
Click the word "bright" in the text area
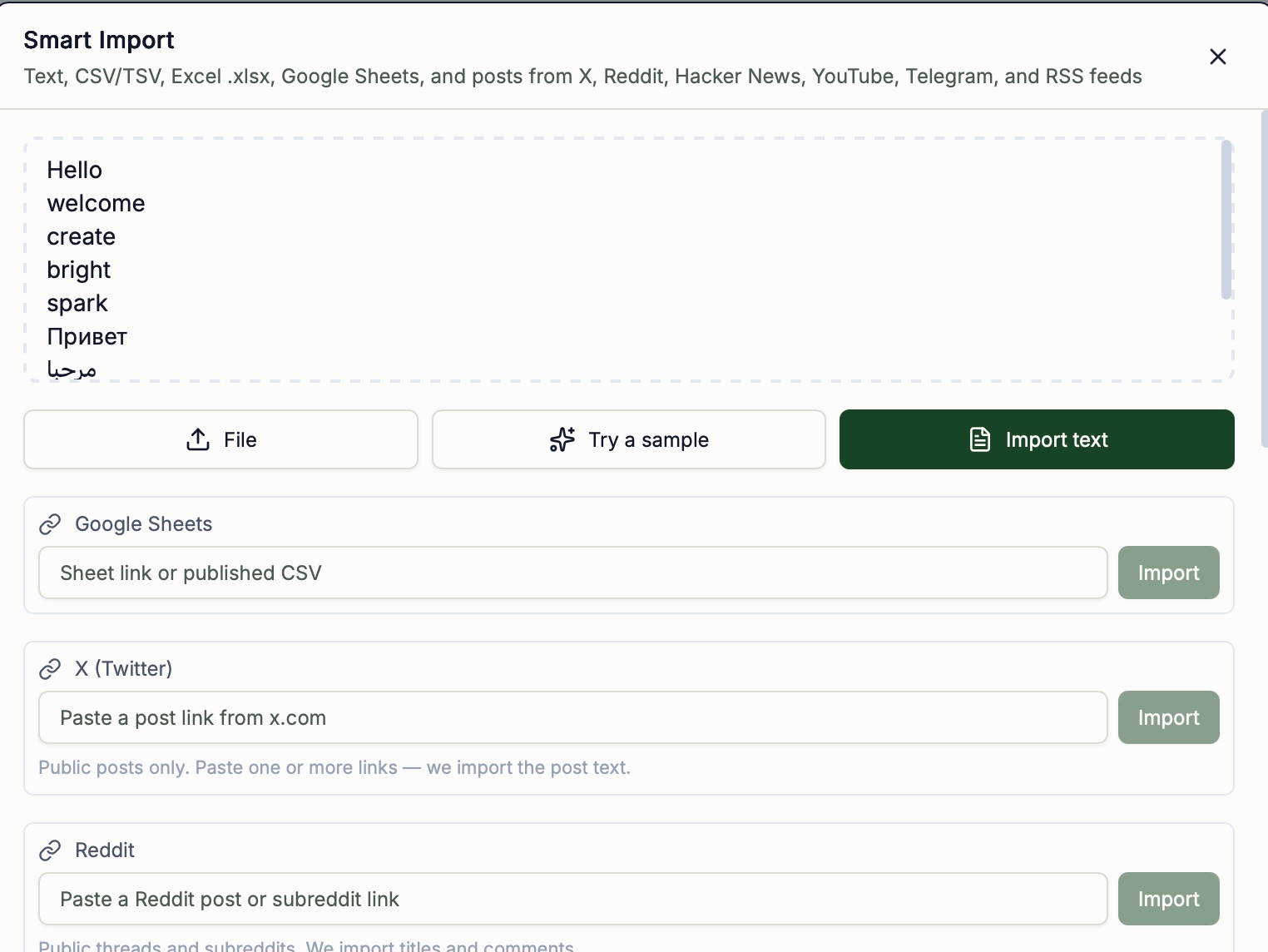(78, 270)
